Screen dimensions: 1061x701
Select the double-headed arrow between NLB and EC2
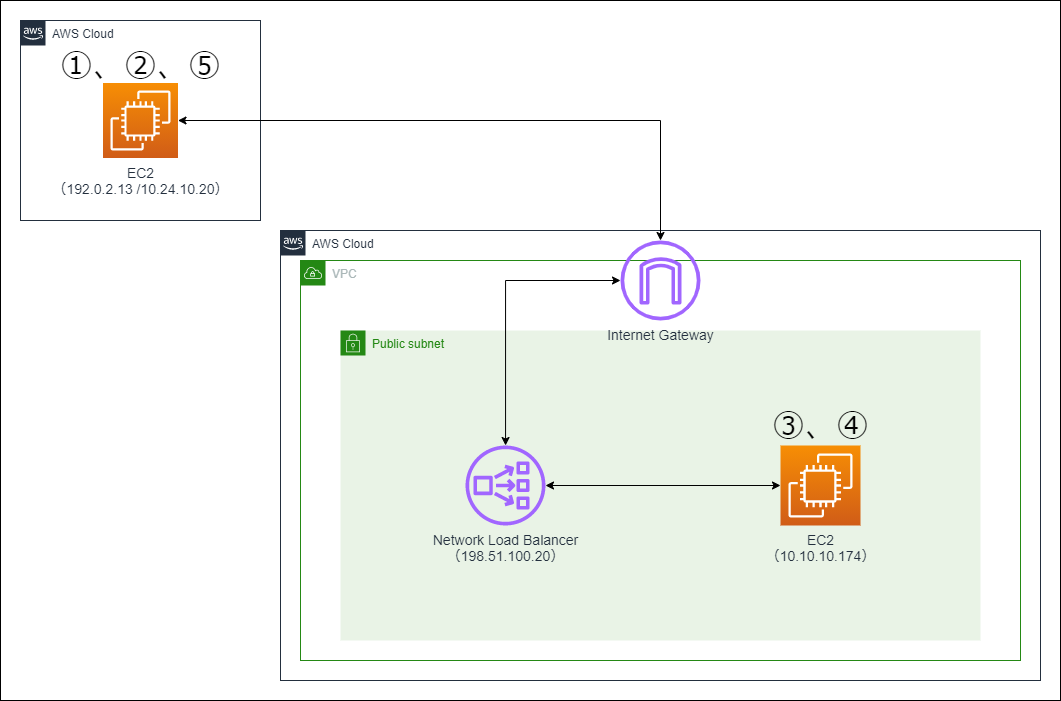click(660, 485)
